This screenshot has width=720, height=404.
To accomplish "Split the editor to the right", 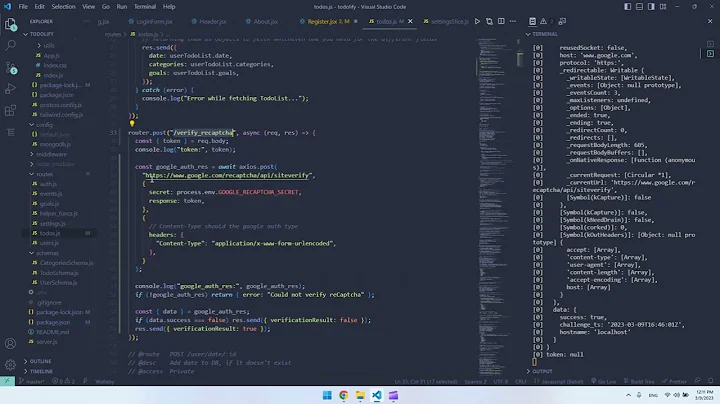I will (x=501, y=21).
